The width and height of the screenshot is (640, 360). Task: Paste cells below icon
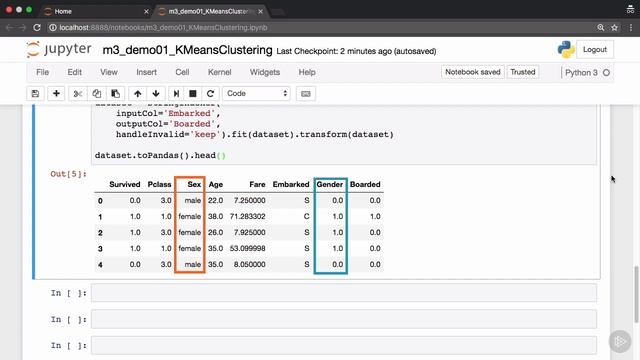pyautogui.click(x=116, y=93)
